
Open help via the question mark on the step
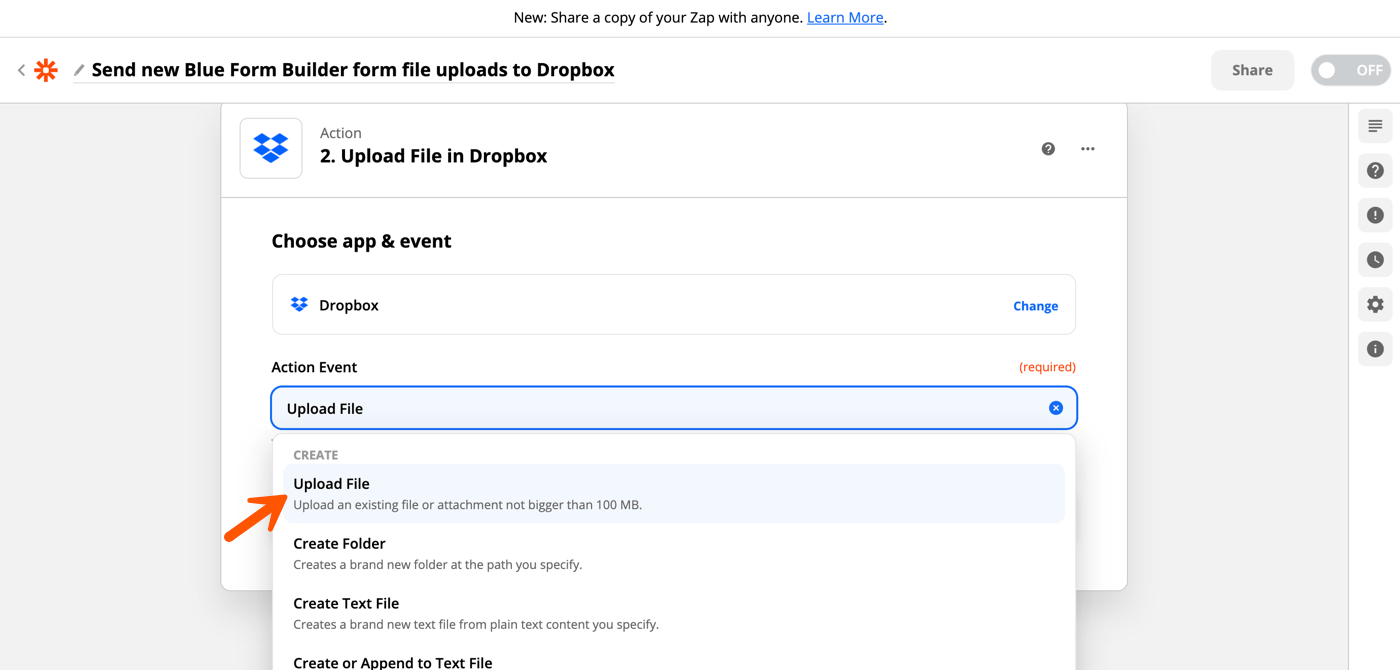[x=1048, y=148]
